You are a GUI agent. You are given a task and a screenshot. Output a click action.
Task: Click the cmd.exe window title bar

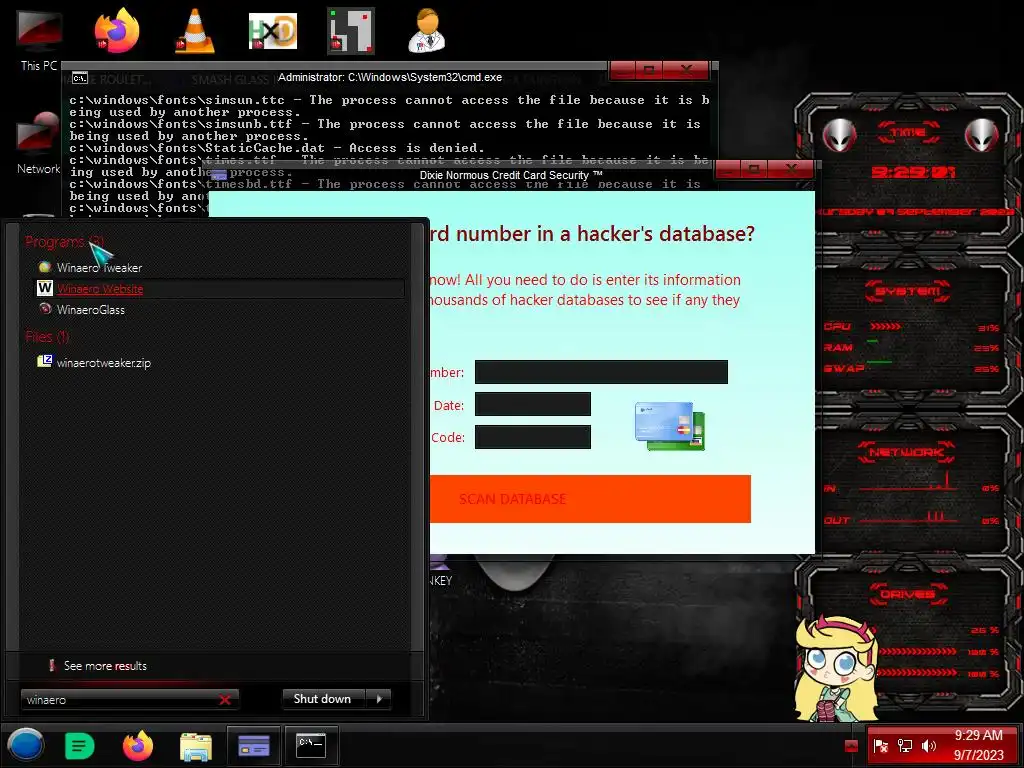pyautogui.click(x=390, y=77)
